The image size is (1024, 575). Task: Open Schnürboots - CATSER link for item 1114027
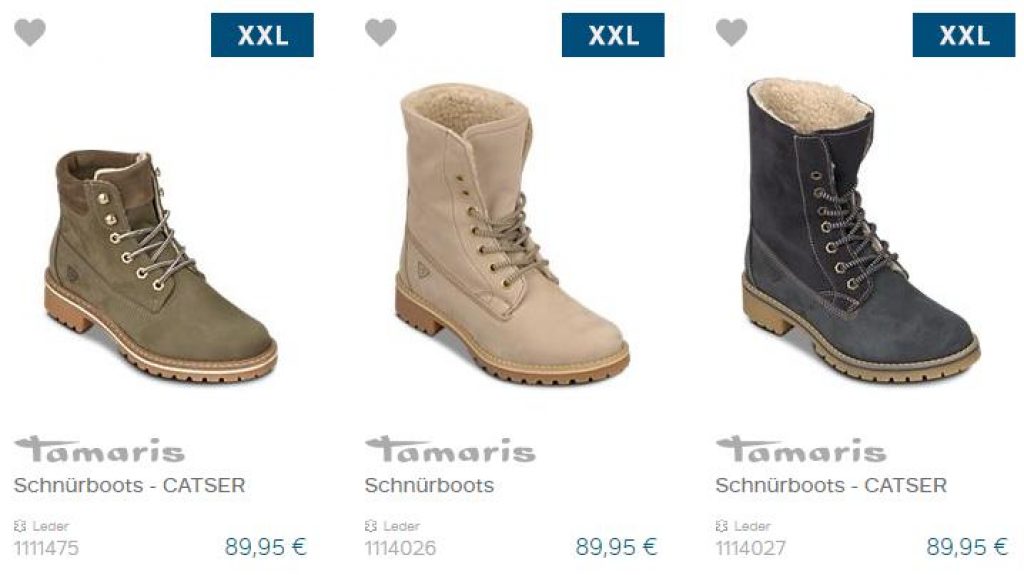coord(831,485)
